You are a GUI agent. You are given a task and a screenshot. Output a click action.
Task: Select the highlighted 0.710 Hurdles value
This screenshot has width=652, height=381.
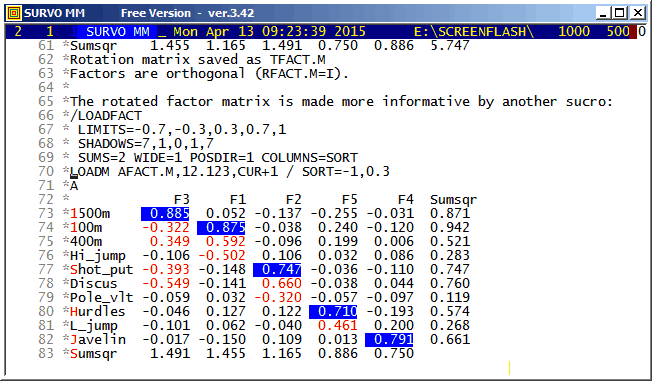click(x=333, y=312)
